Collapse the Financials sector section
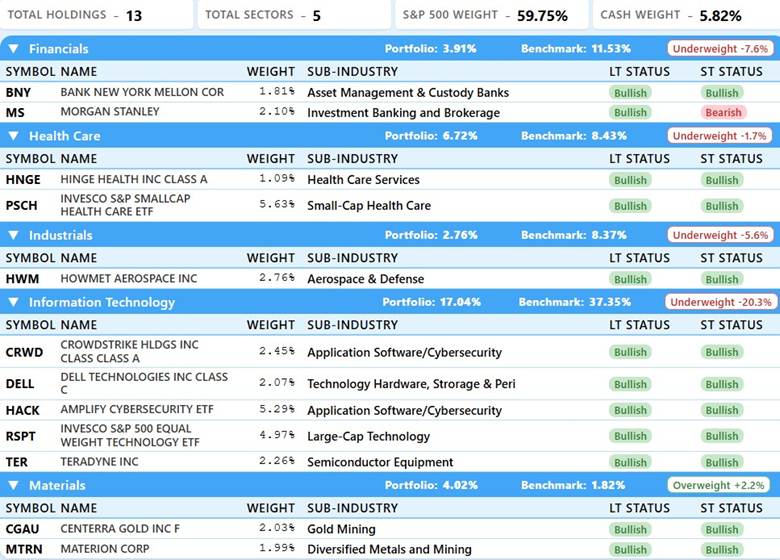This screenshot has width=780, height=560. (13, 49)
